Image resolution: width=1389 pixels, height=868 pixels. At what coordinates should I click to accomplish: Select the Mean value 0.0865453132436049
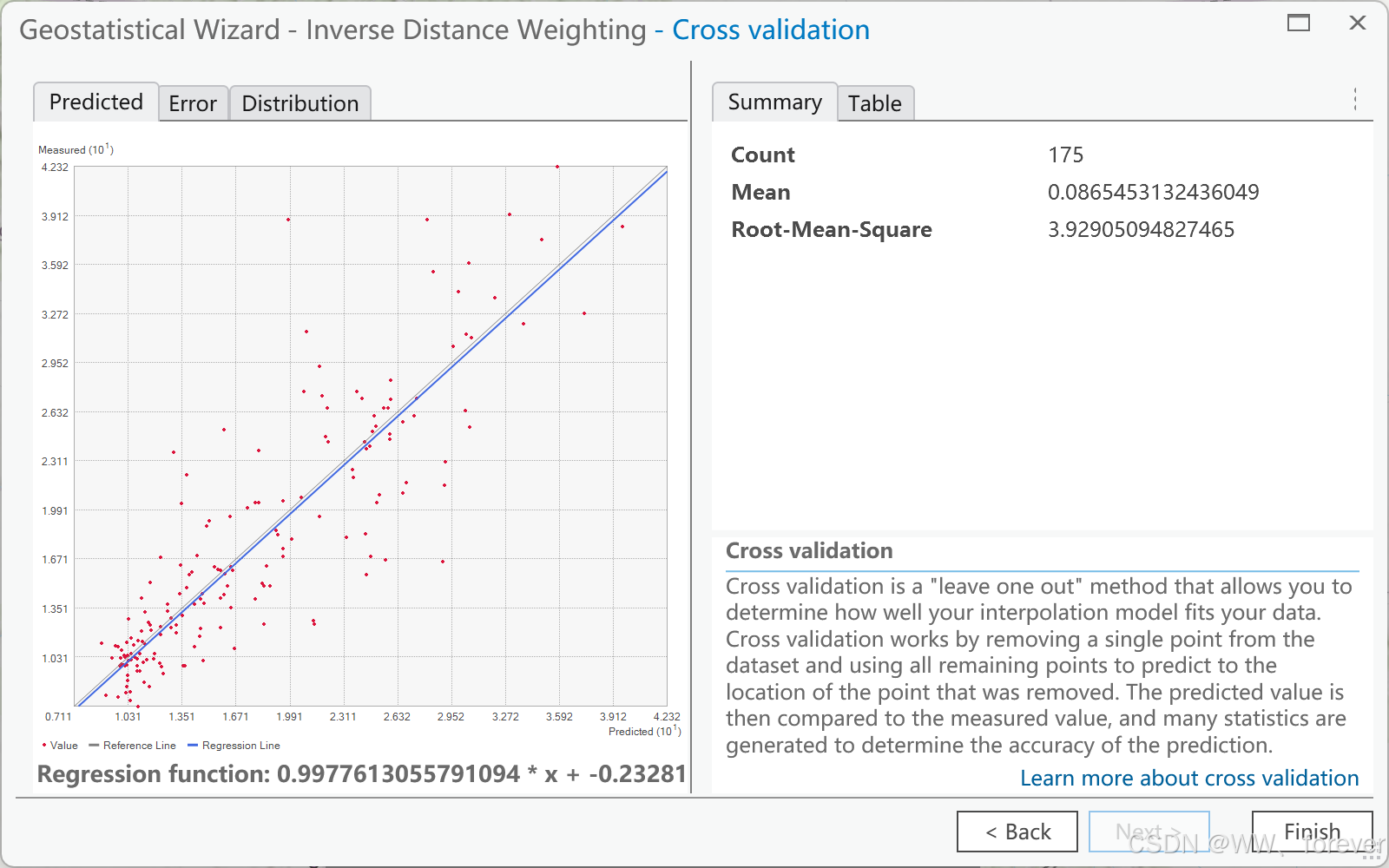coord(1154,192)
